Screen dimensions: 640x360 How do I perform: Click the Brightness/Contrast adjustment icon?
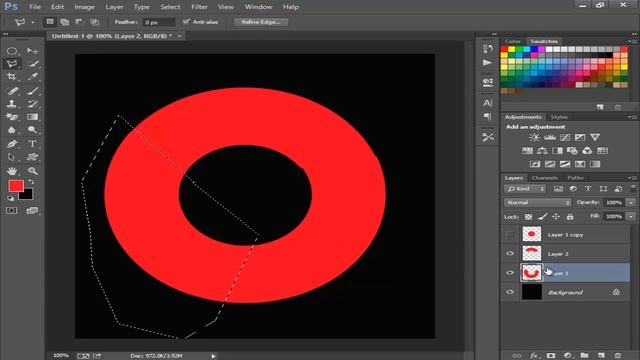click(534, 138)
